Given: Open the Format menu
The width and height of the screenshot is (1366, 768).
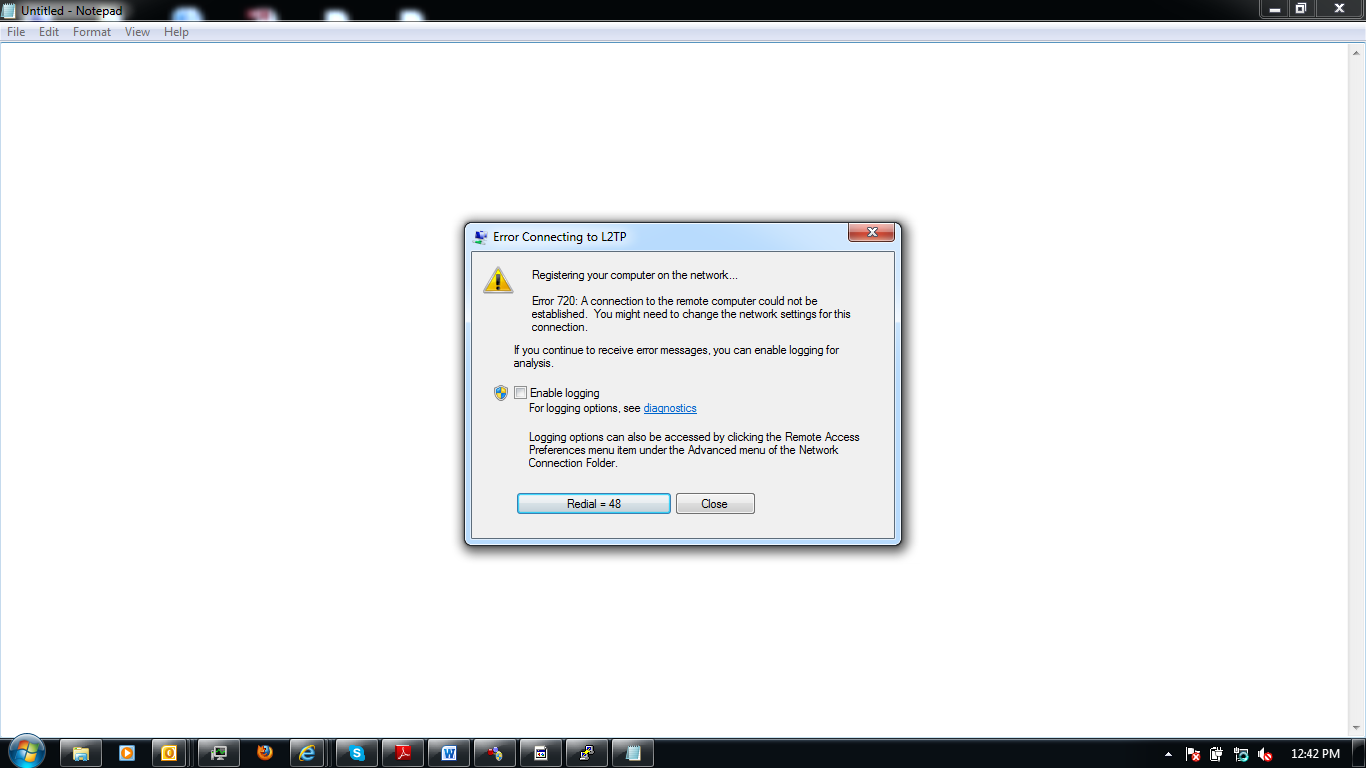Looking at the screenshot, I should (x=92, y=32).
